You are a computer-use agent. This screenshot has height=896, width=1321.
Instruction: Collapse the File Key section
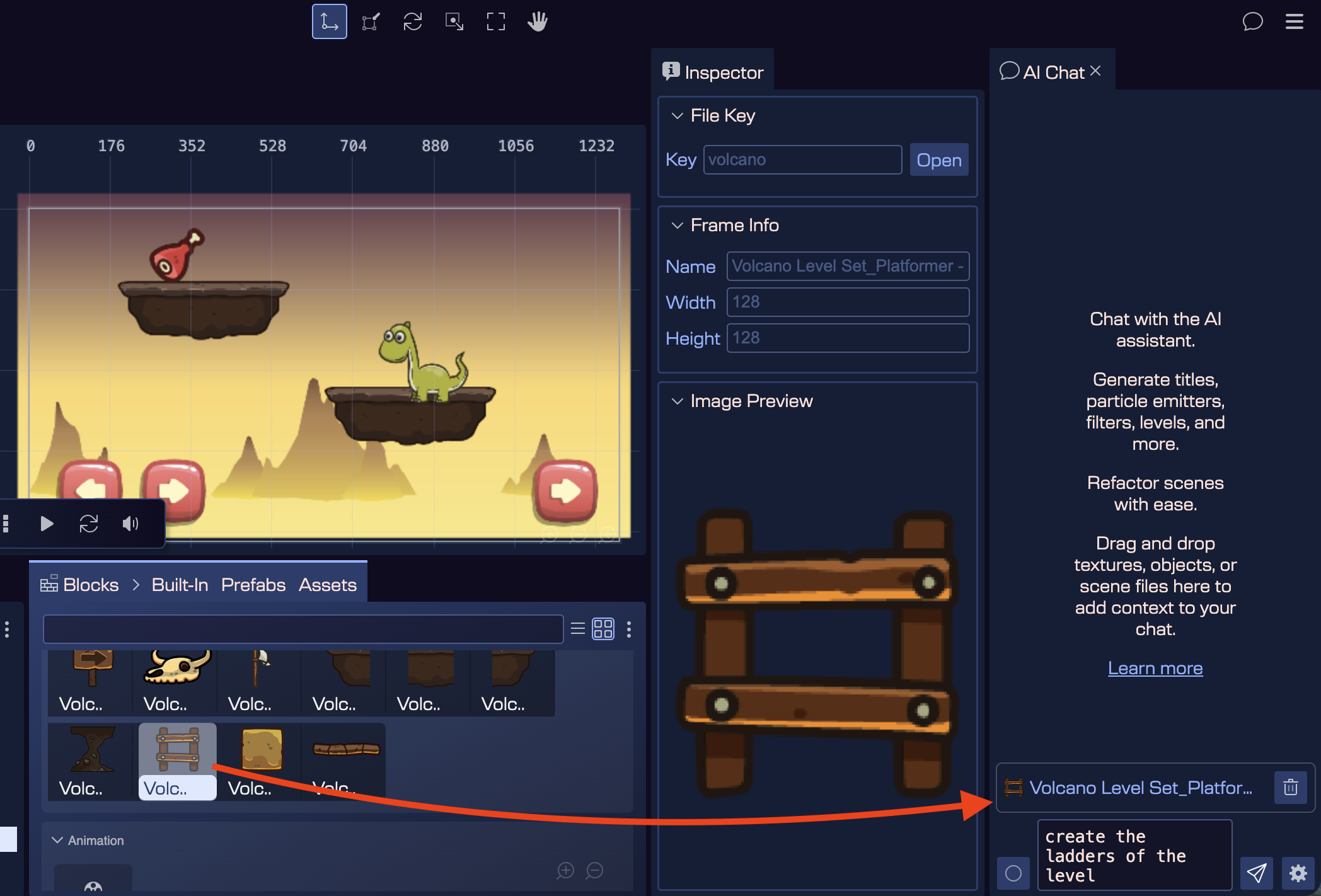678,115
